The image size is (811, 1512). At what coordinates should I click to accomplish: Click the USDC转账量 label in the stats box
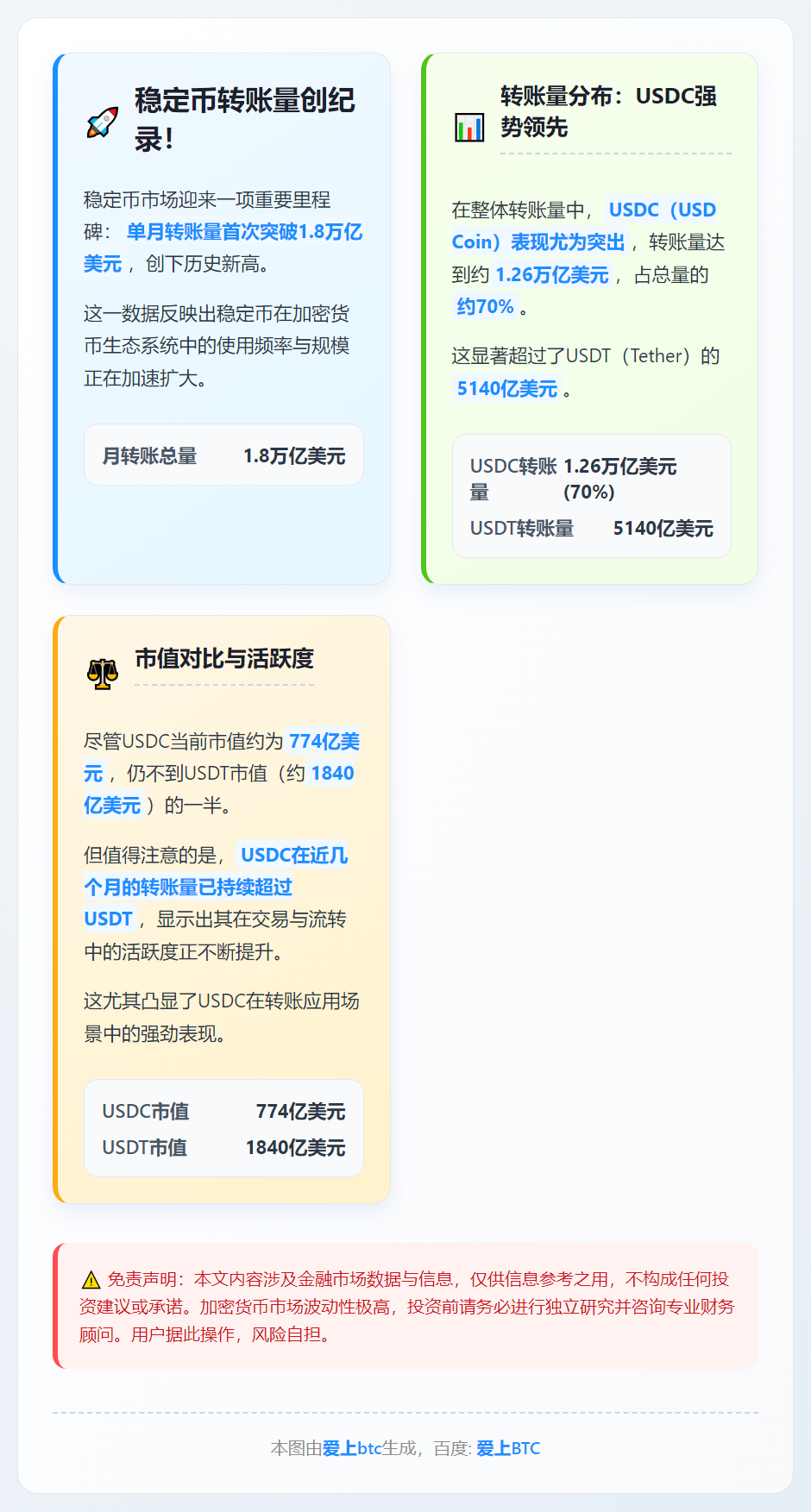click(x=513, y=479)
